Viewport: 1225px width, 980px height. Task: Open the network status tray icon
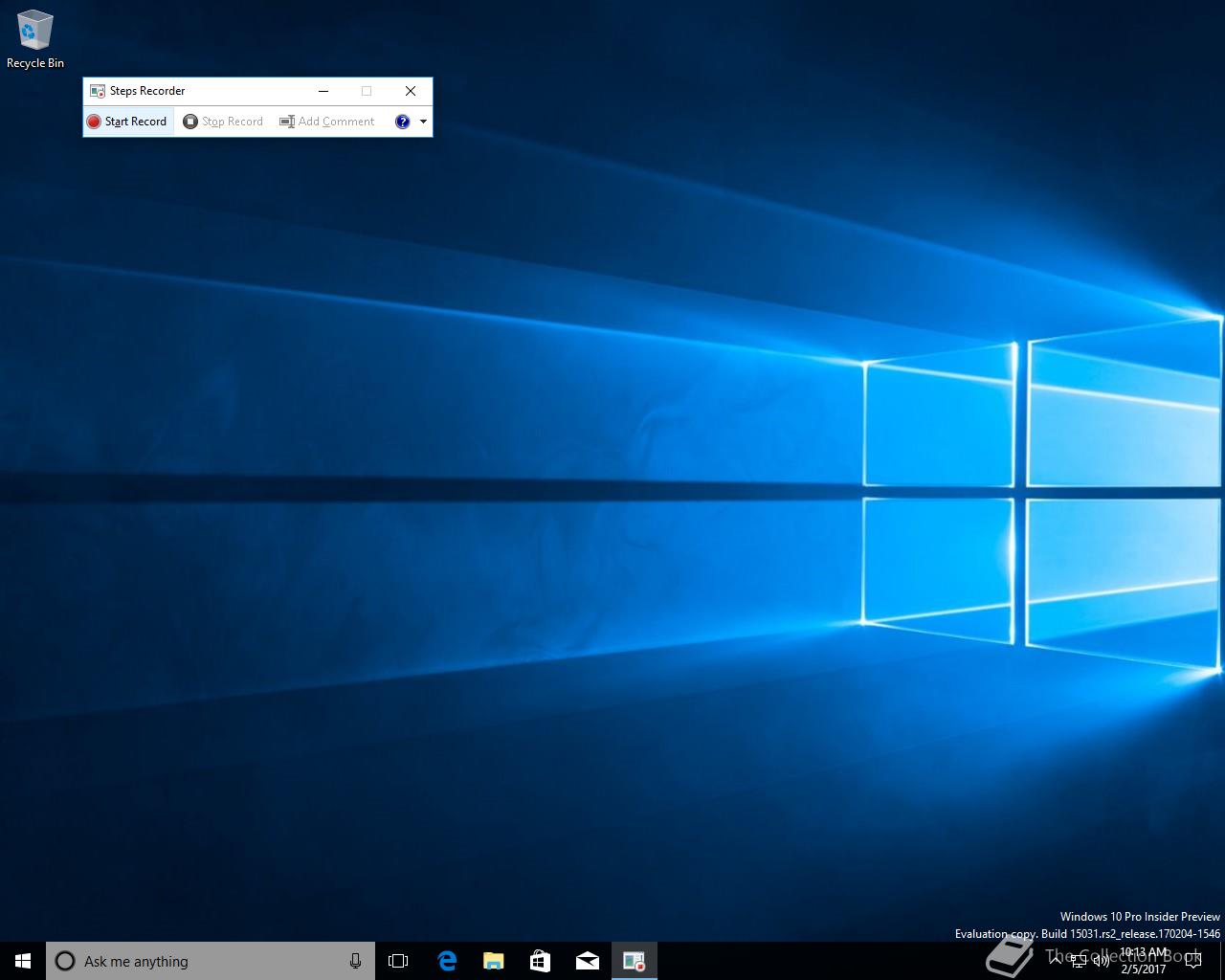coord(1078,961)
